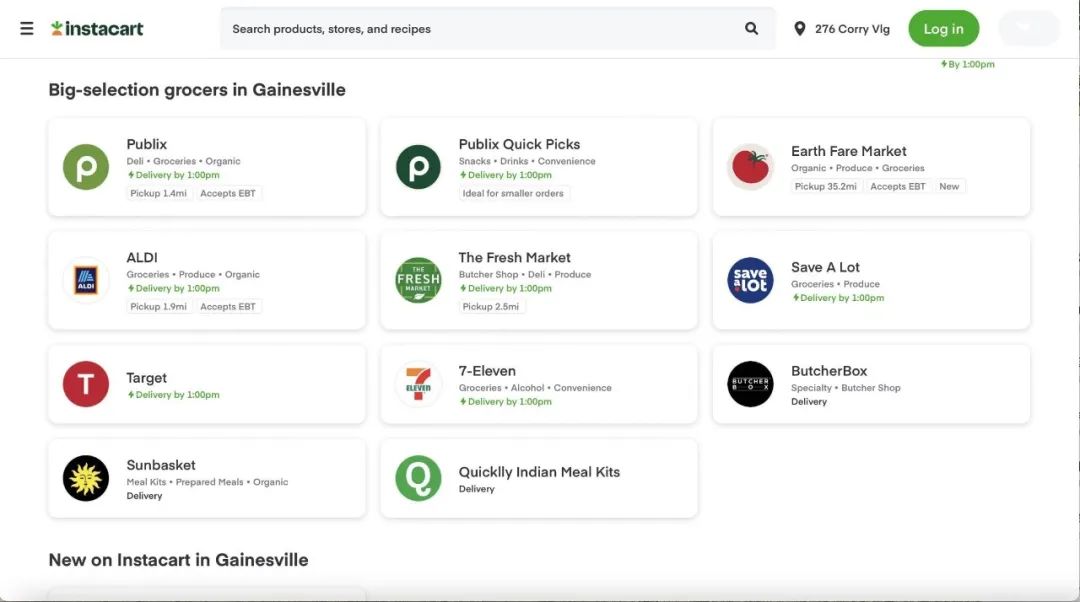Select the Target store name
Screen dimensions: 1080x602
click(146, 377)
